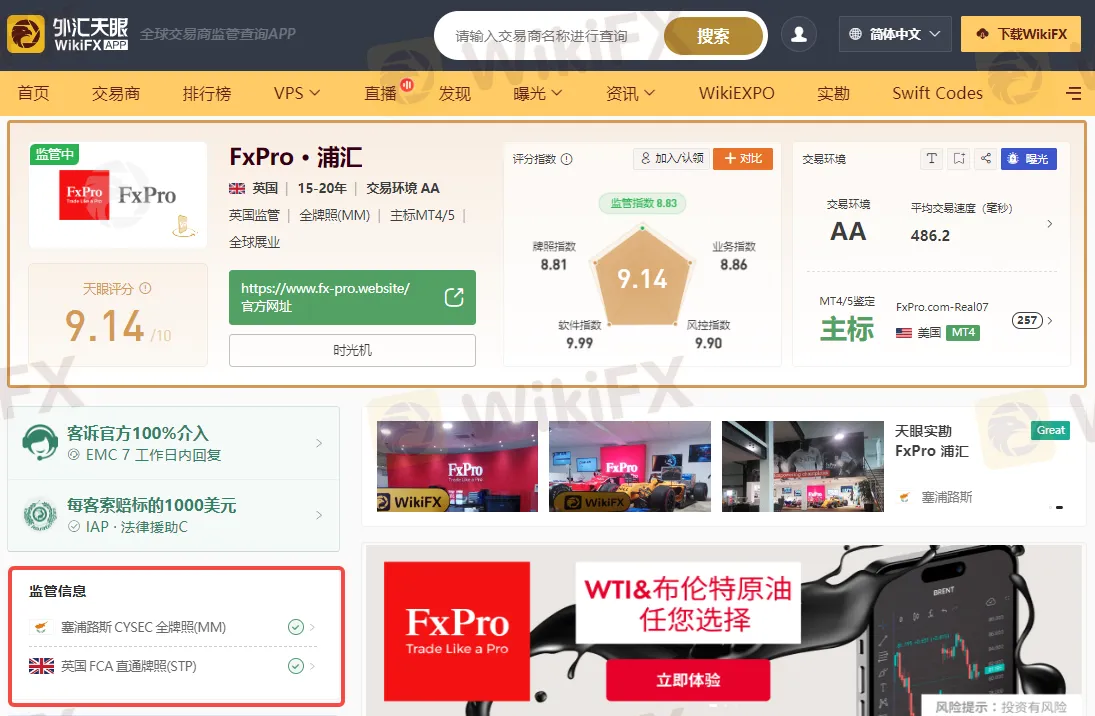Click the 搜索 search button

[713, 36]
